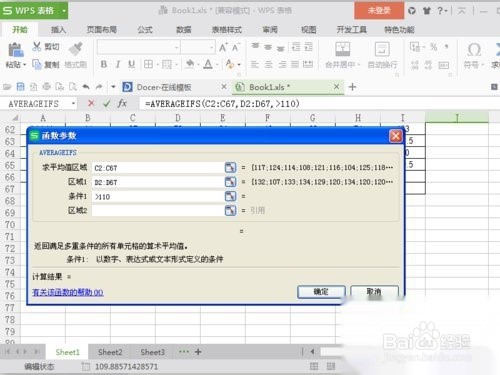Click the fx insert function icon
Screen dimensions: 500x375
(122, 104)
